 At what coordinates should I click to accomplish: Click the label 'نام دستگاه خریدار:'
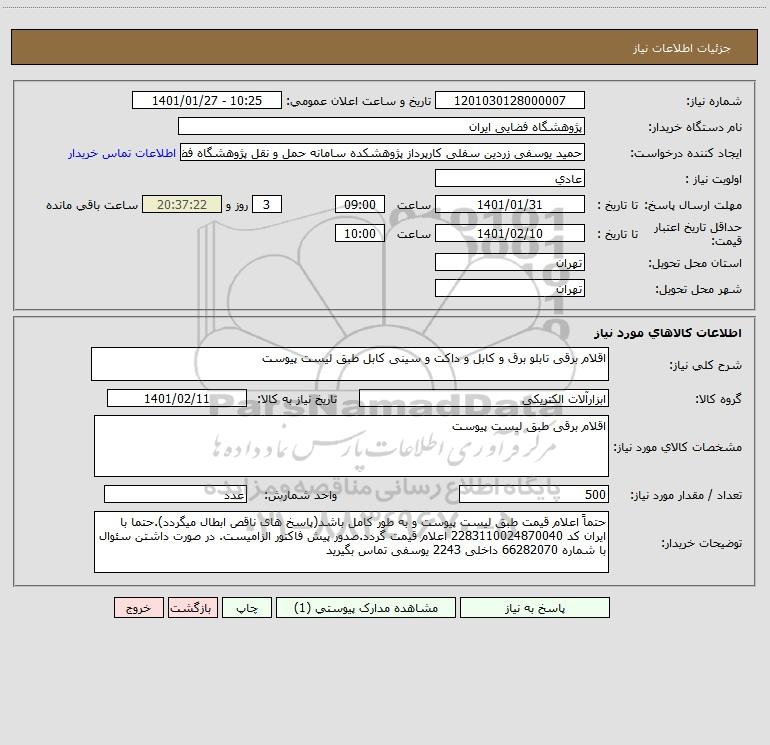[x=695, y=127]
